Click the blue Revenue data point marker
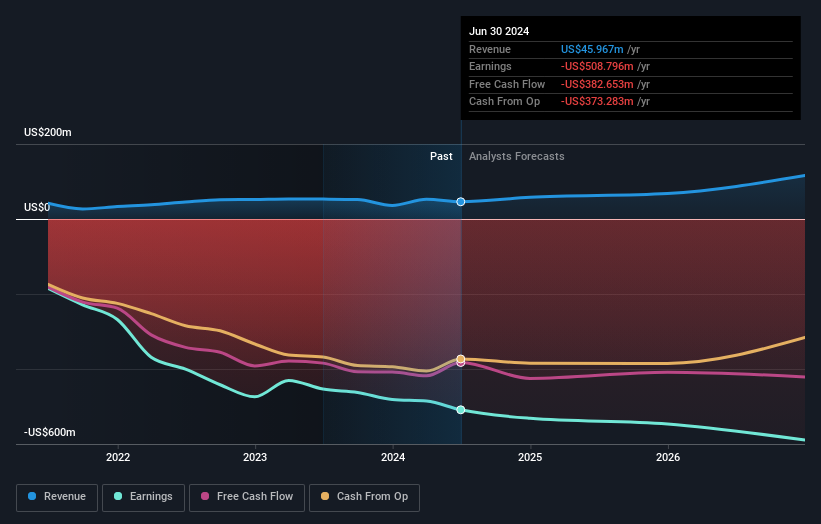The width and height of the screenshot is (821, 524). 461,202
